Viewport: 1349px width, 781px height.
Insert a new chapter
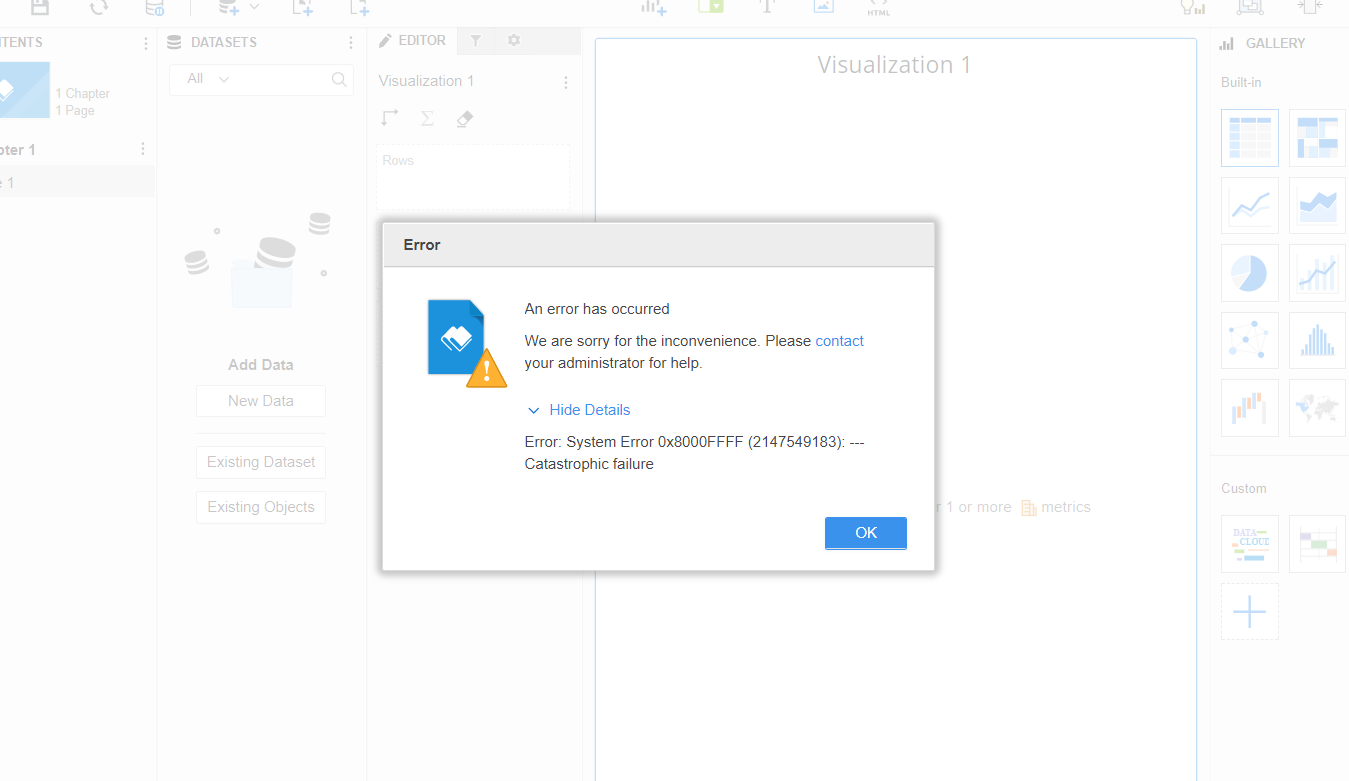(x=302, y=8)
